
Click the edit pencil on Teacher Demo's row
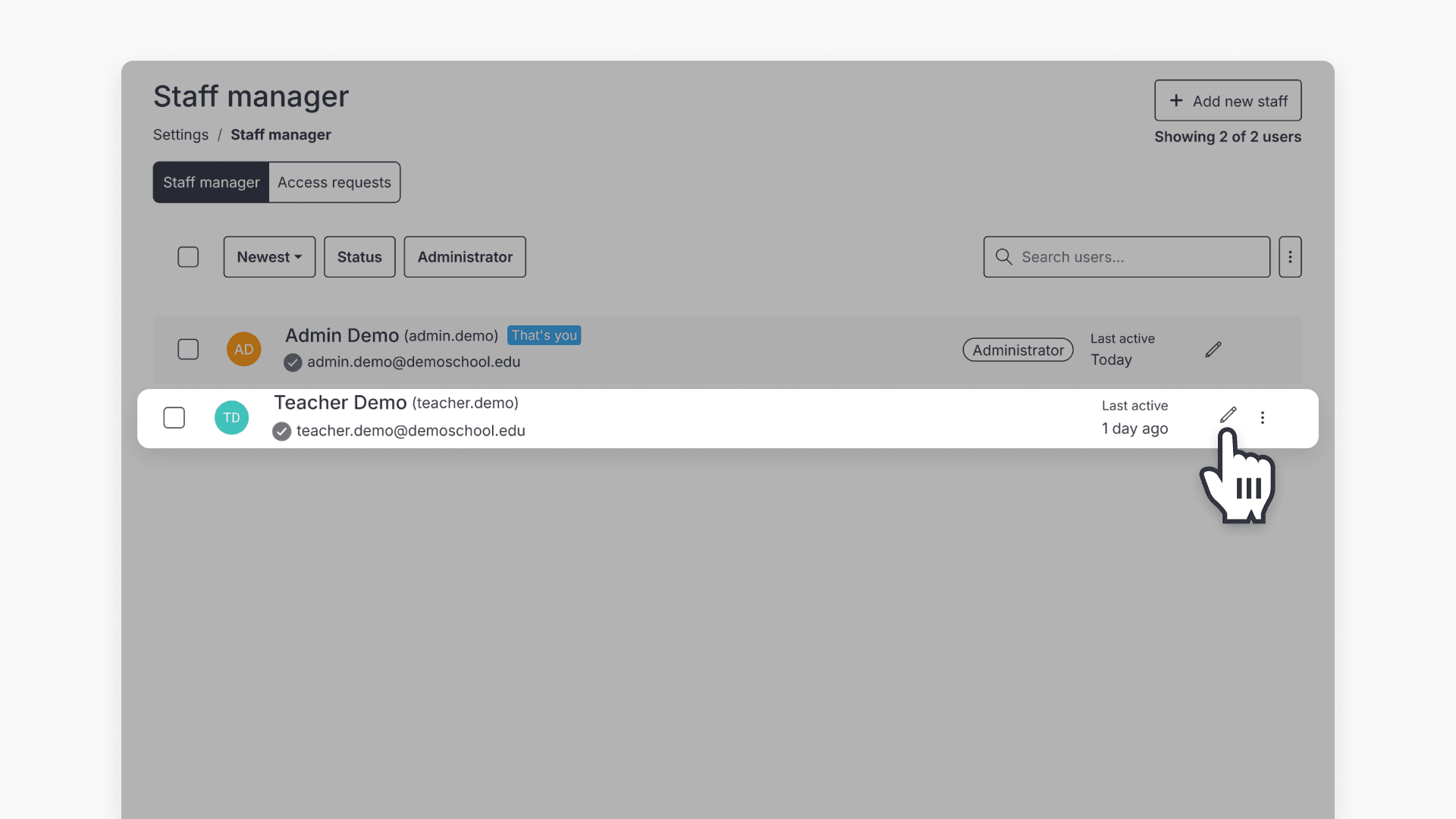(x=1228, y=415)
